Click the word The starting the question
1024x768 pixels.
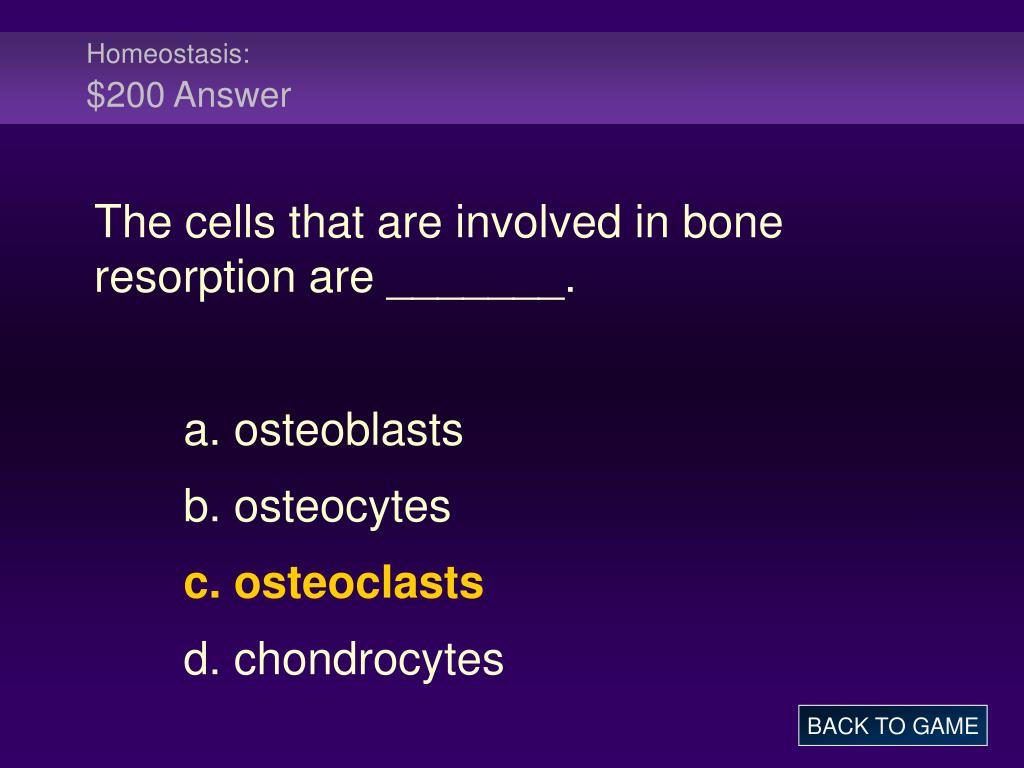tap(133, 221)
